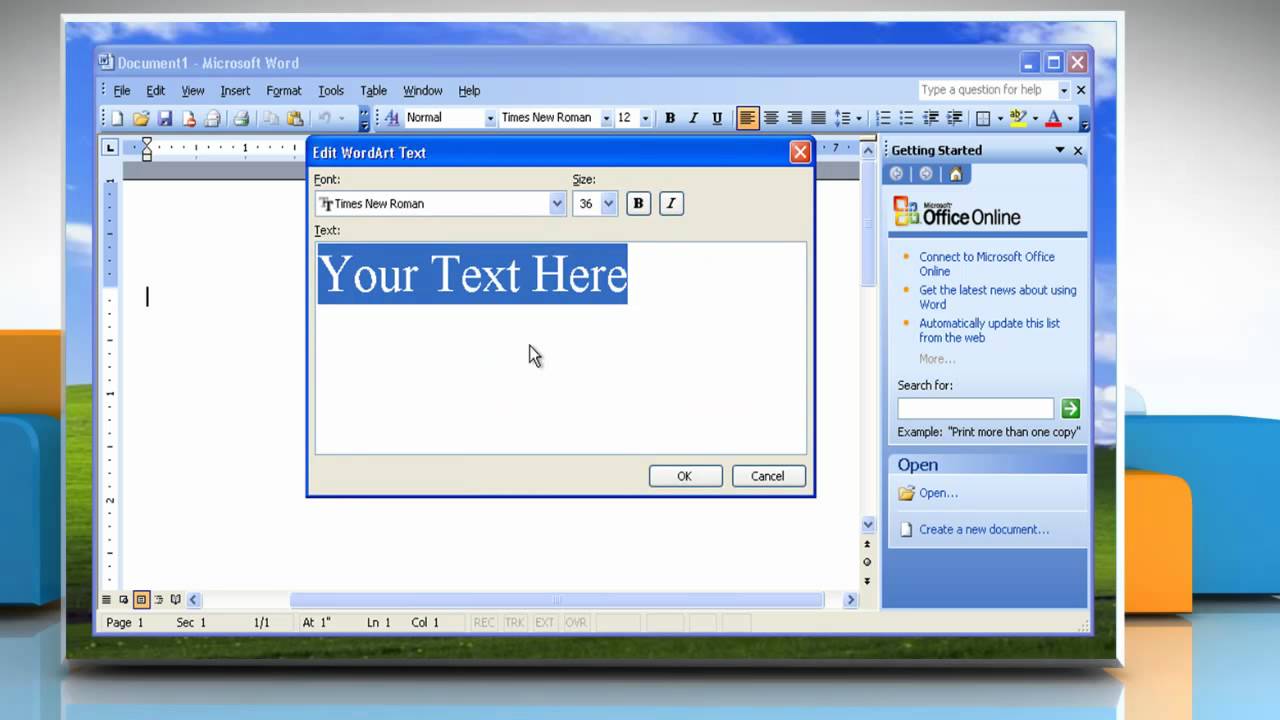
Task: Expand the Font Color dropdown arrow
Action: (x=1070, y=118)
